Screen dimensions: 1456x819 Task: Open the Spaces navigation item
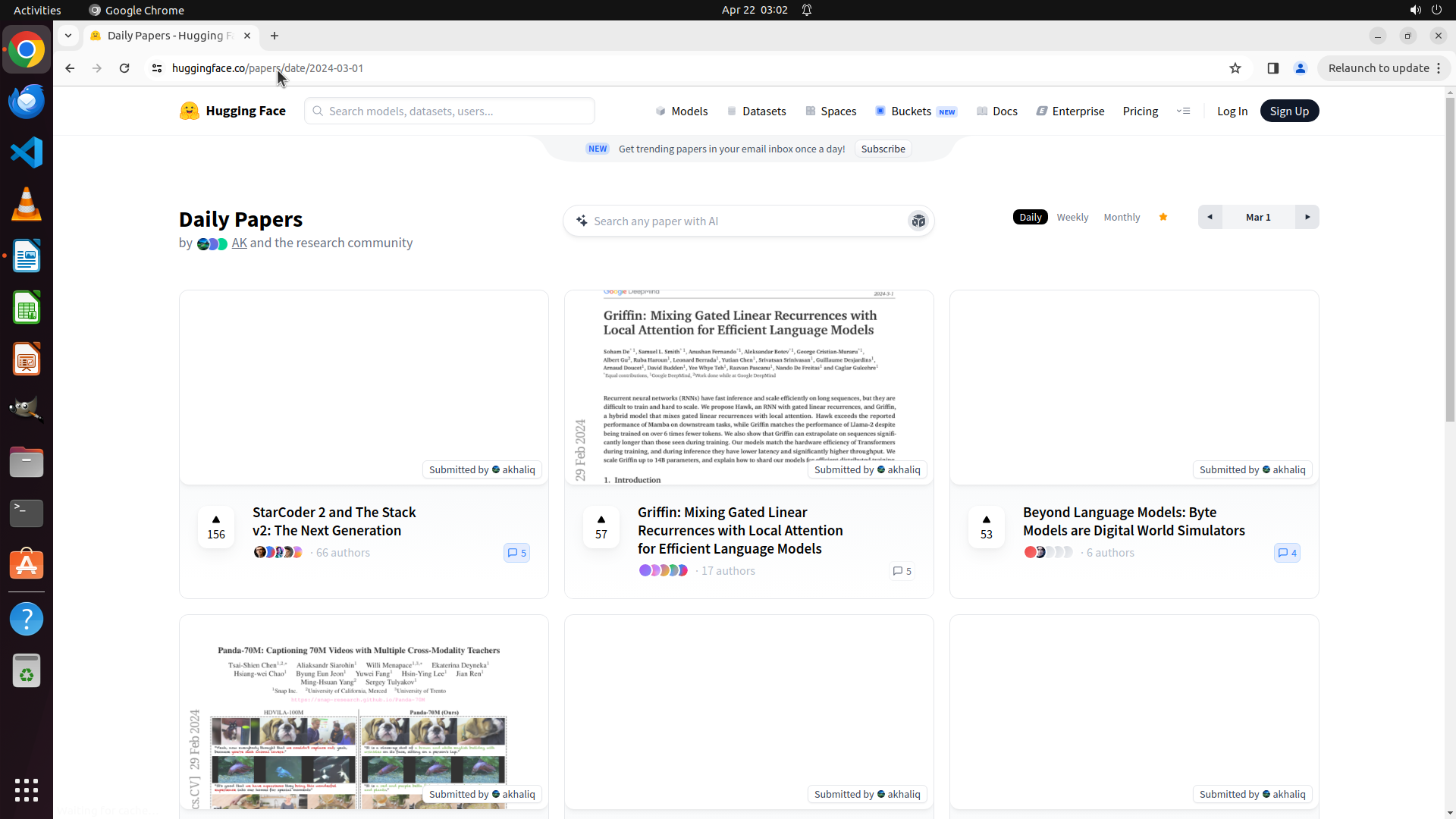pyautogui.click(x=831, y=111)
